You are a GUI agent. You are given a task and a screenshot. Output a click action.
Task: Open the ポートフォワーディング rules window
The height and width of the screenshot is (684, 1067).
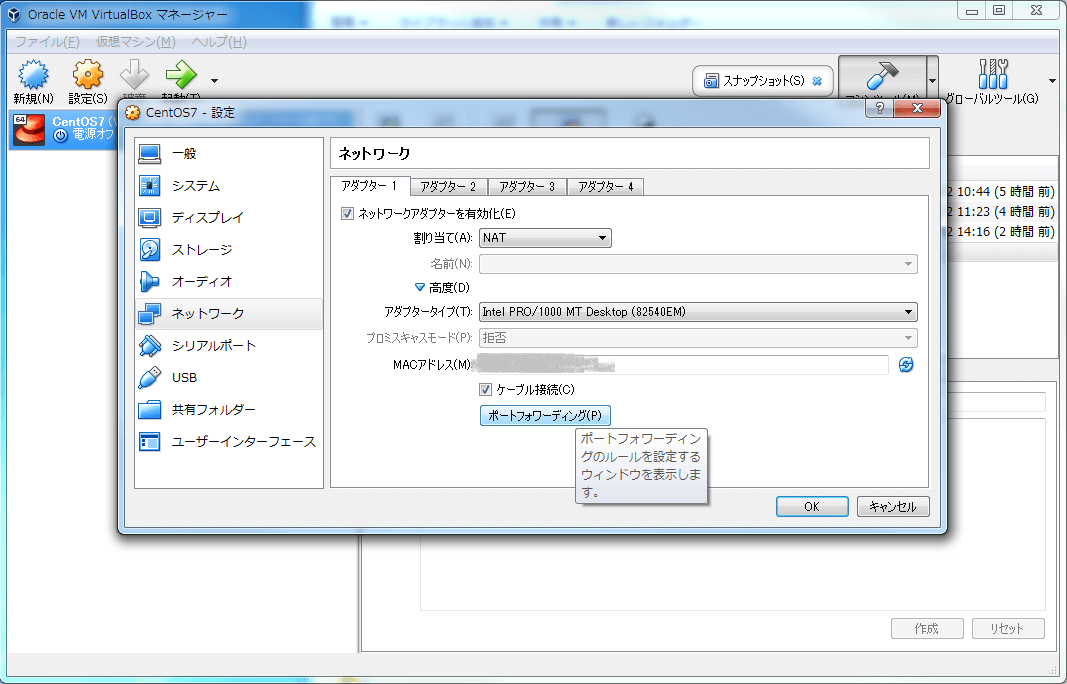coord(545,415)
